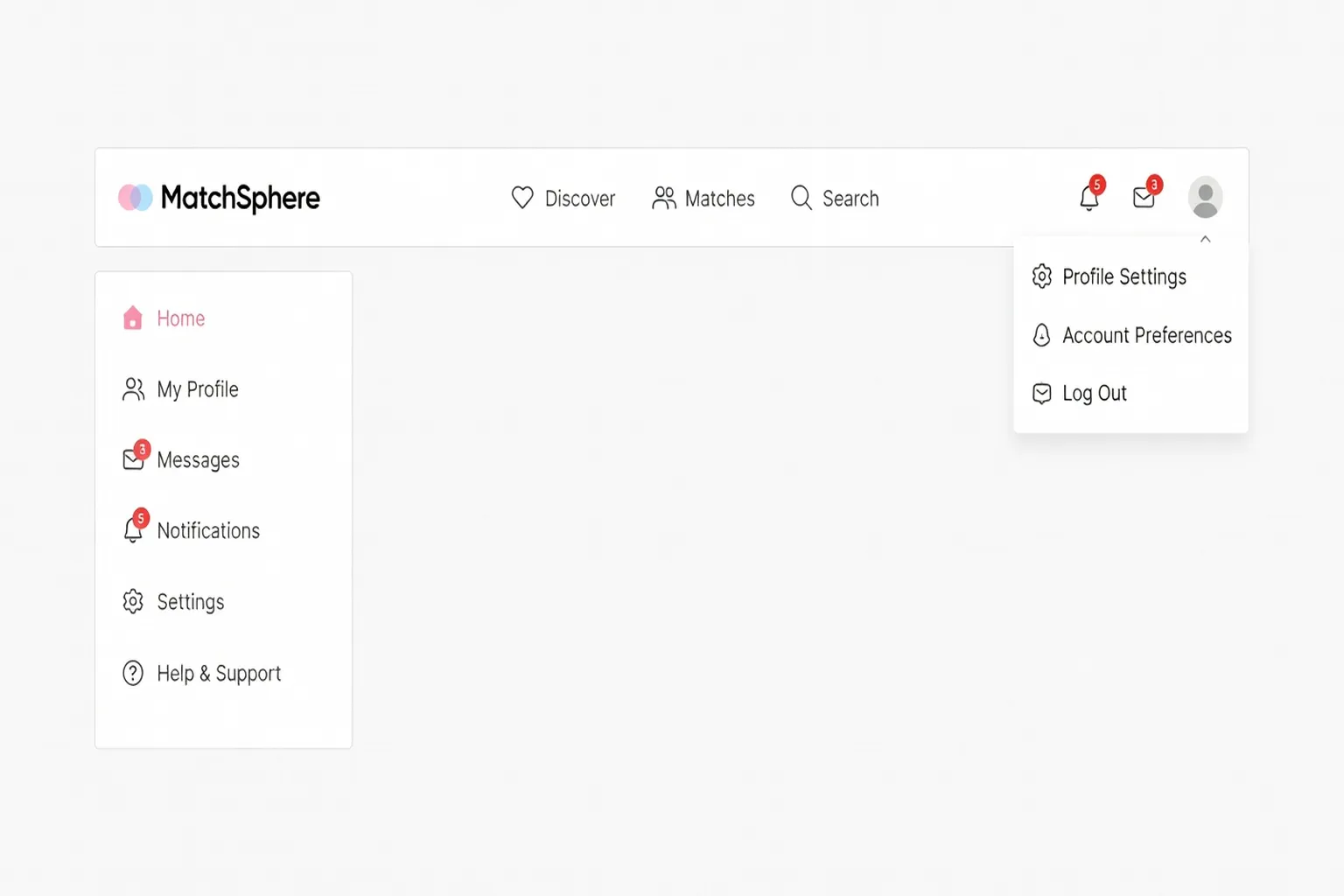
Task: Click the question mark icon beside Help & Support
Action: (133, 673)
